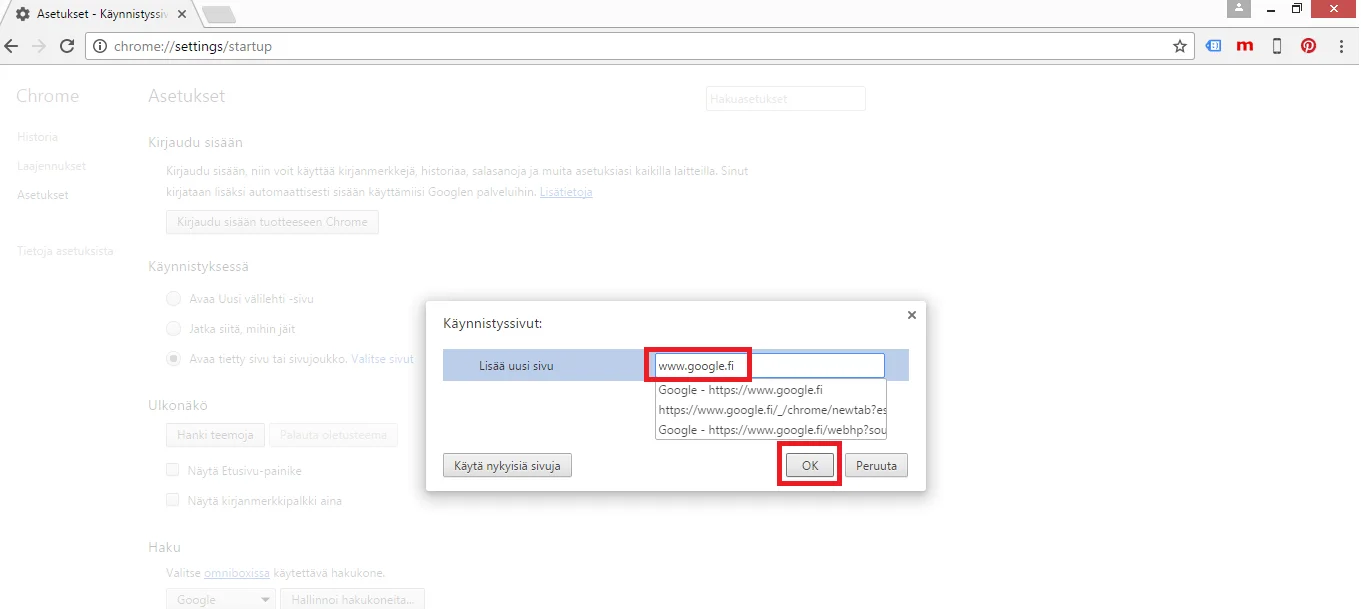The height and width of the screenshot is (609, 1361).
Task: Open the Google search engine dropdown
Action: [x=220, y=599]
